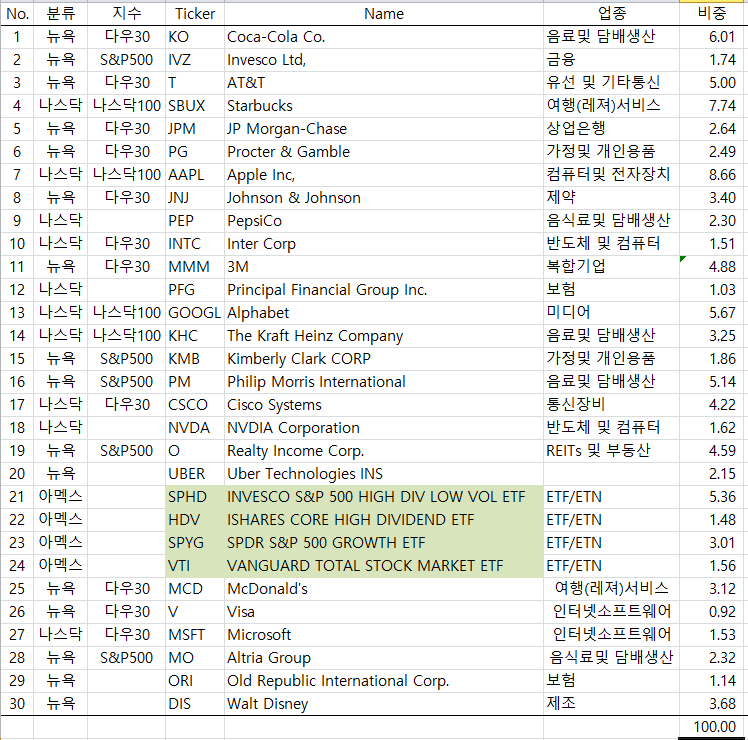This screenshot has height=740, width=748.
Task: Select VANGUARD TOTAL STOCK MARKET ETF cell
Action: tap(384, 565)
